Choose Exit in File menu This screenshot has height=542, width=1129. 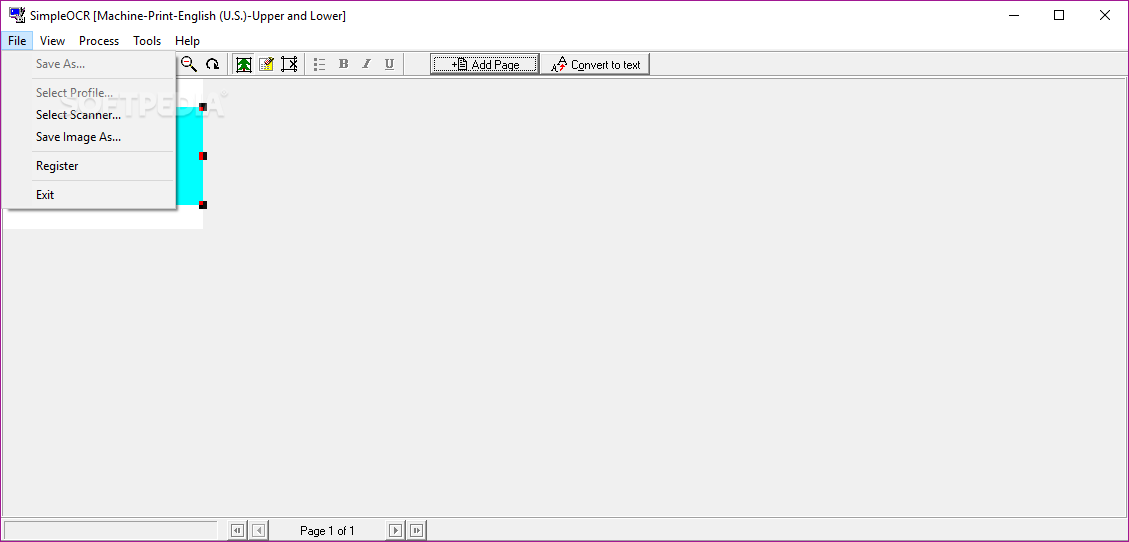coord(89,195)
